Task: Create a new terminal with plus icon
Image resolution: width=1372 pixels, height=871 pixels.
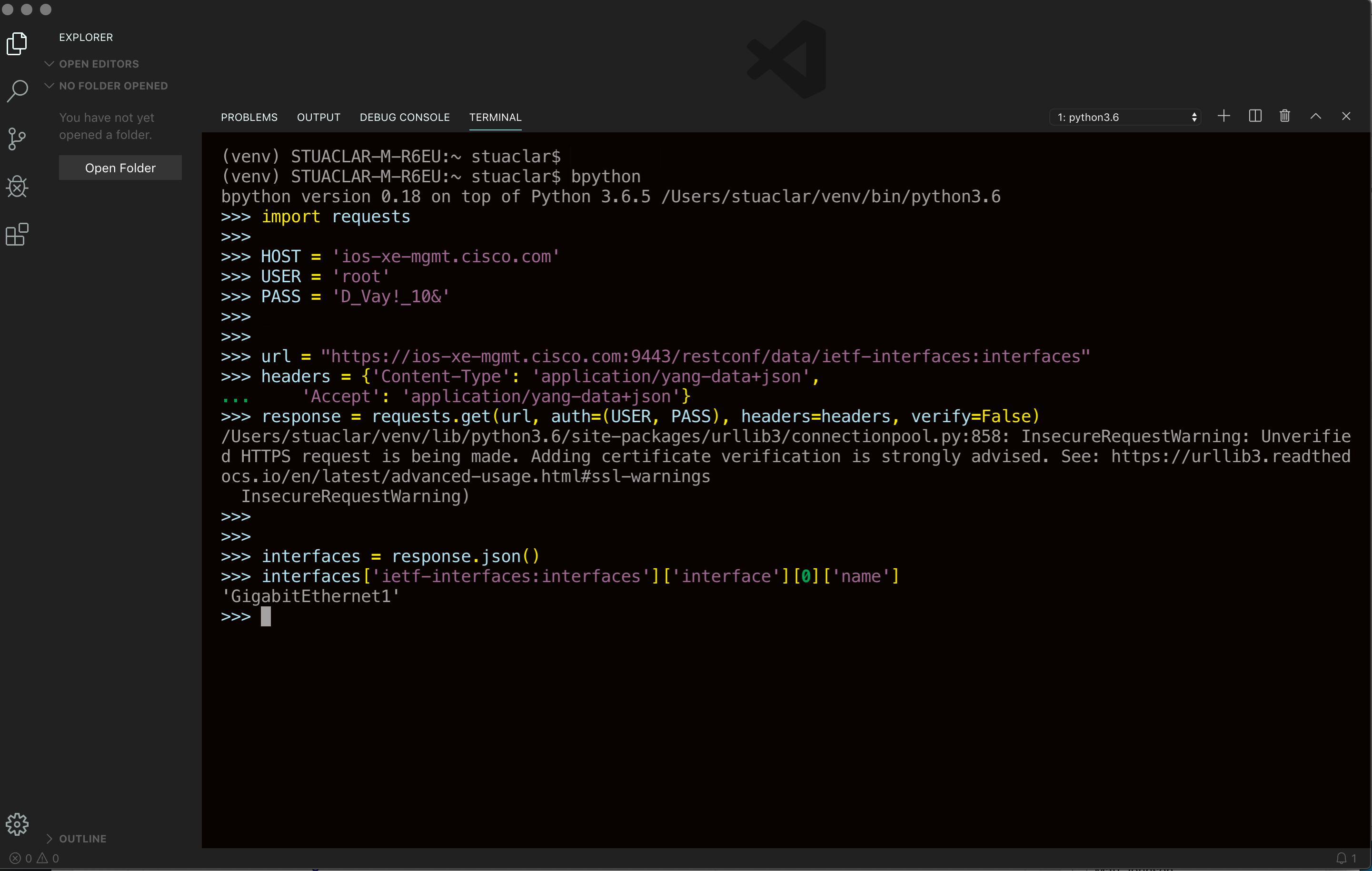Action: (x=1223, y=116)
